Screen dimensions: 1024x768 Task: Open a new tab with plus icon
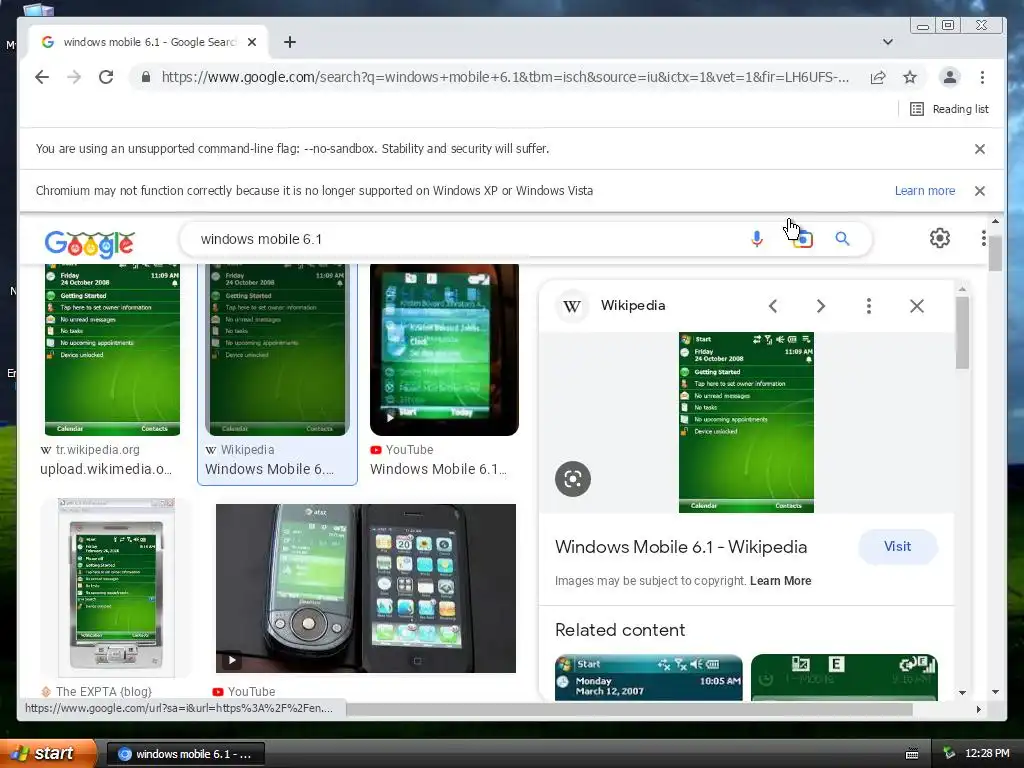[x=290, y=42]
